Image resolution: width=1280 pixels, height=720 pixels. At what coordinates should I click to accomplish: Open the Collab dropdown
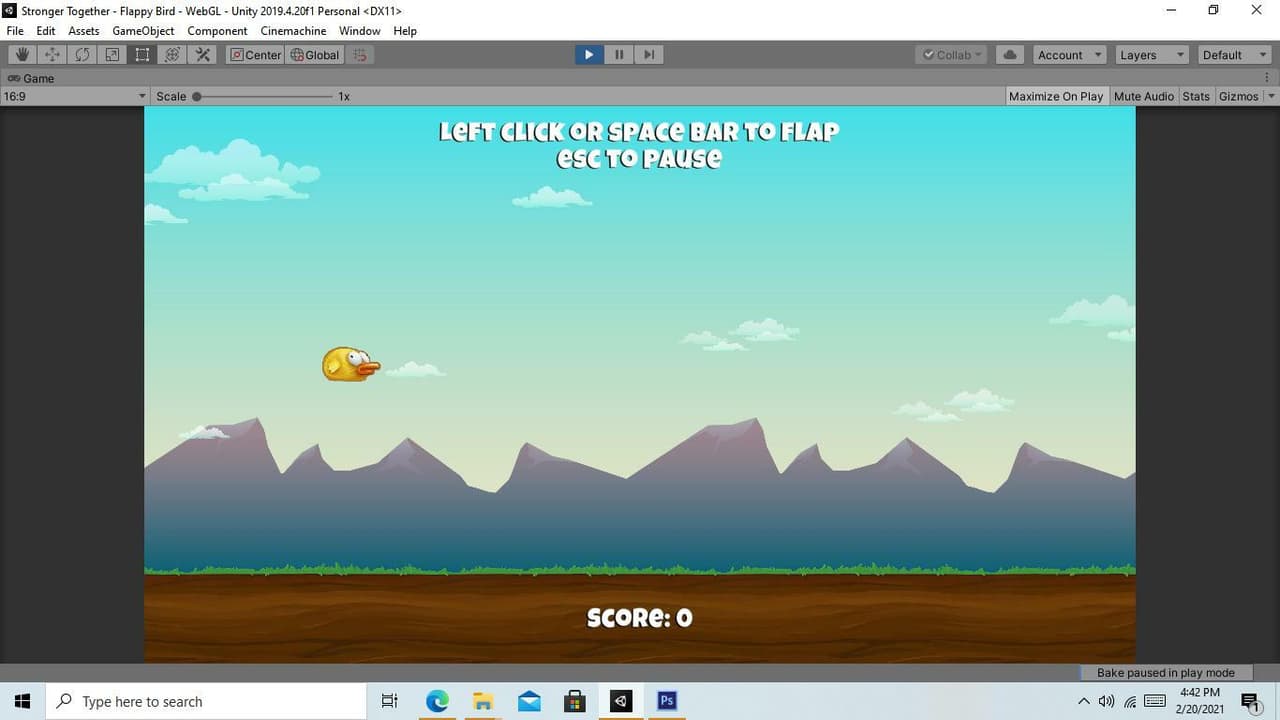click(953, 55)
